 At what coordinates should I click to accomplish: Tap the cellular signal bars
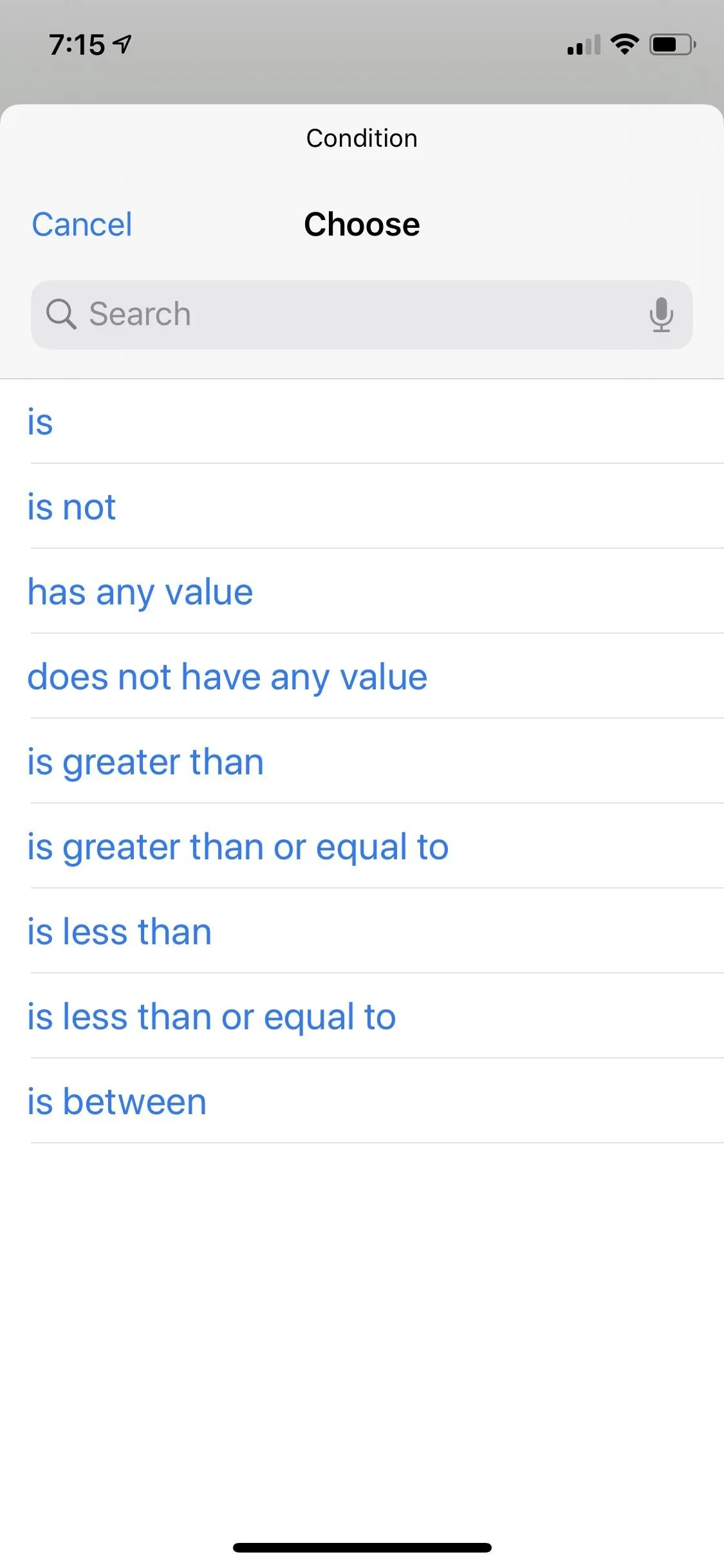pyautogui.click(x=584, y=45)
